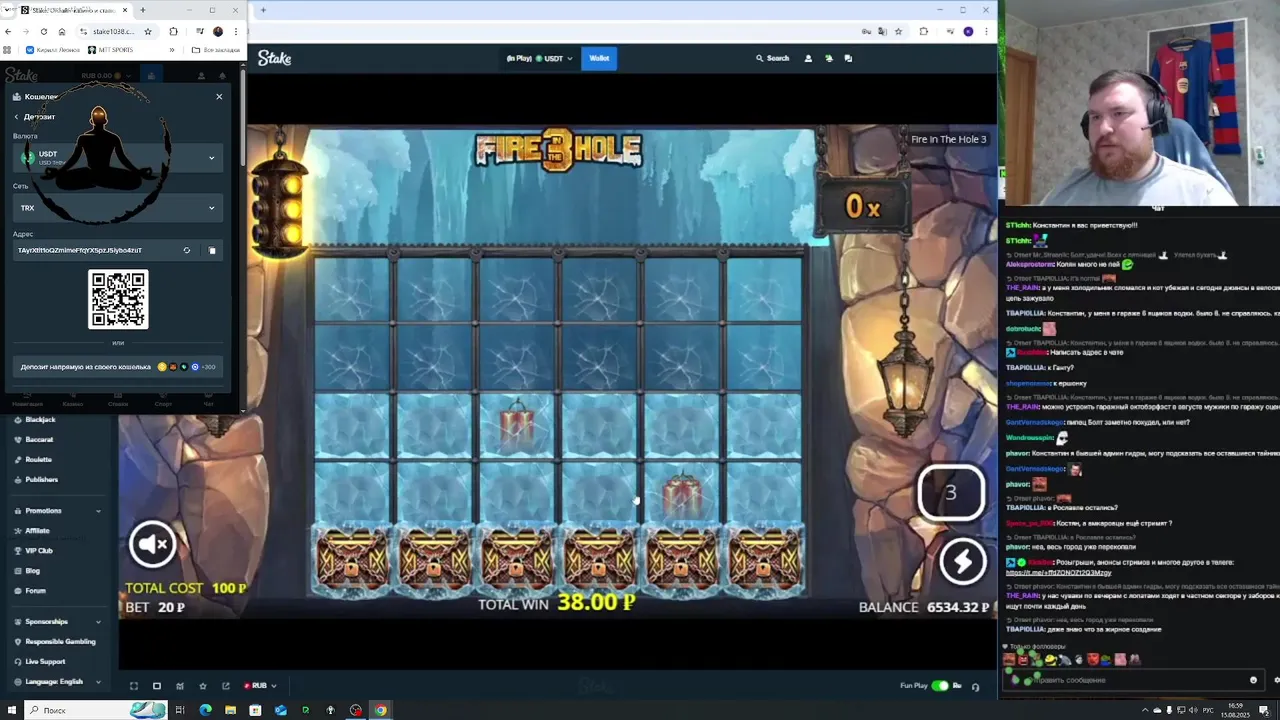Open Affiliate in the sidebar
Viewport: 1280px width, 720px height.
37,531
